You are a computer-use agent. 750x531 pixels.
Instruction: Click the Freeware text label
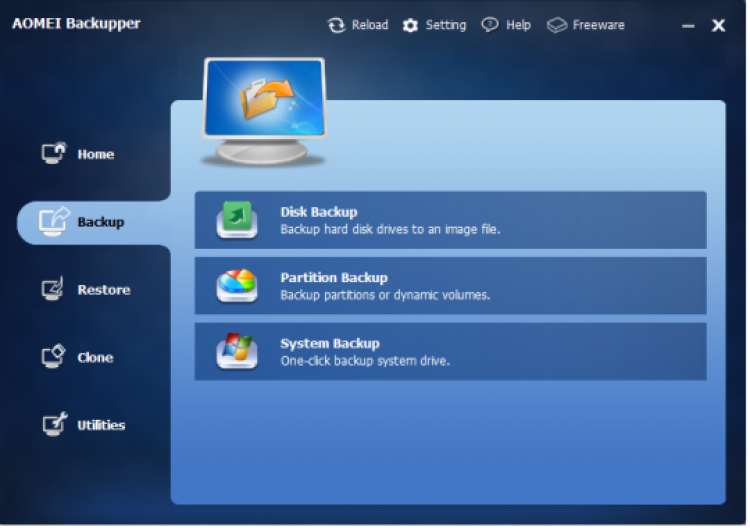click(601, 25)
